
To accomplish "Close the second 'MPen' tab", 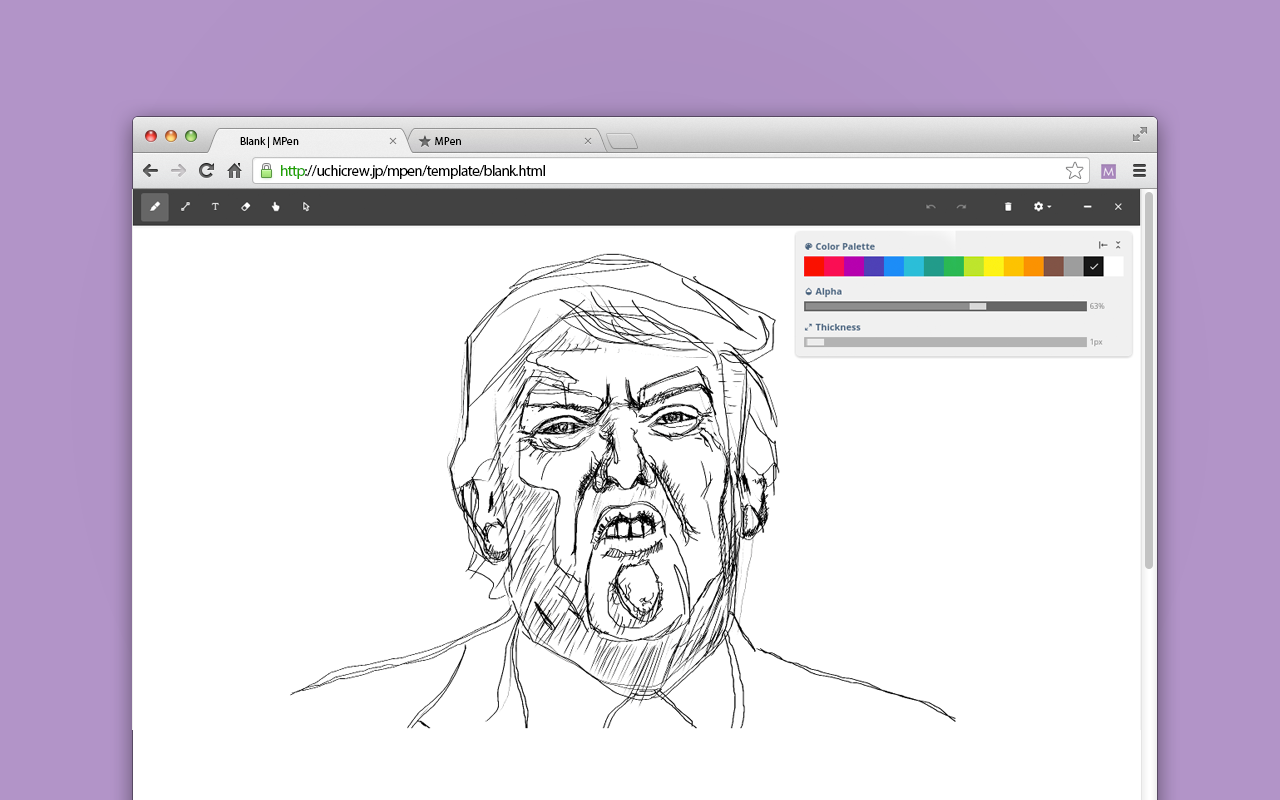I will 588,141.
